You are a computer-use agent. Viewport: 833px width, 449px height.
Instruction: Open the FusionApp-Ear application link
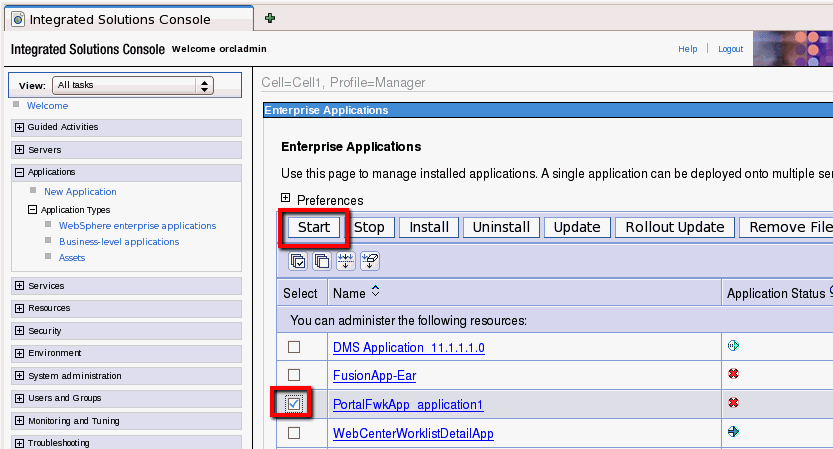click(375, 376)
